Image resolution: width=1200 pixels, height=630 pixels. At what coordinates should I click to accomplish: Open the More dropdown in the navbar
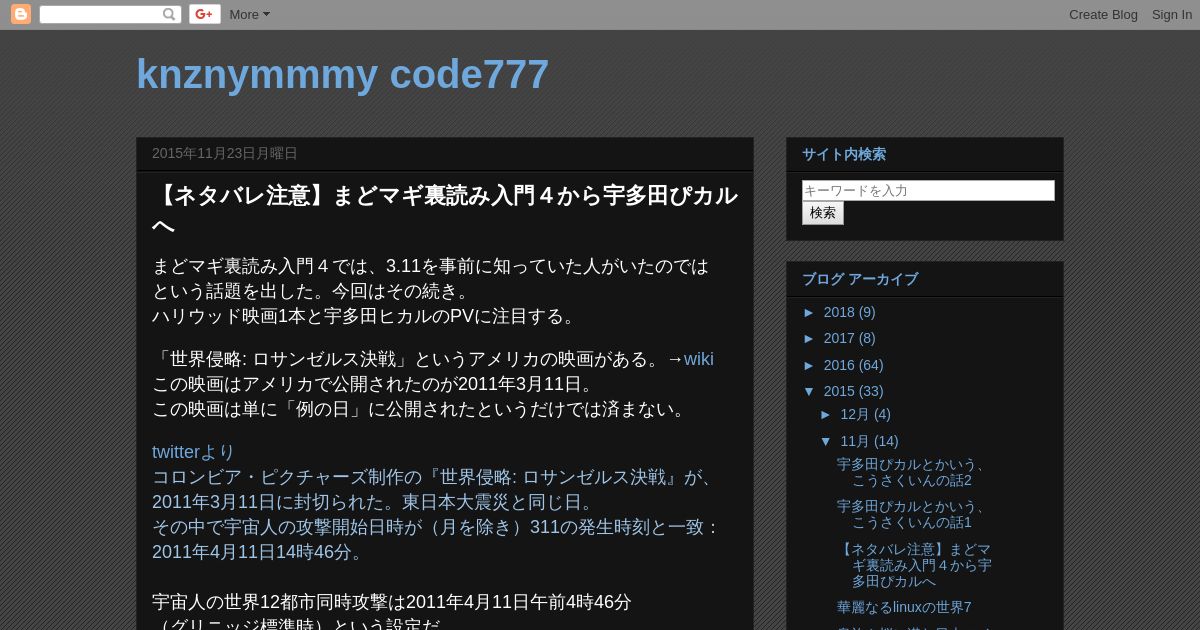tap(249, 14)
